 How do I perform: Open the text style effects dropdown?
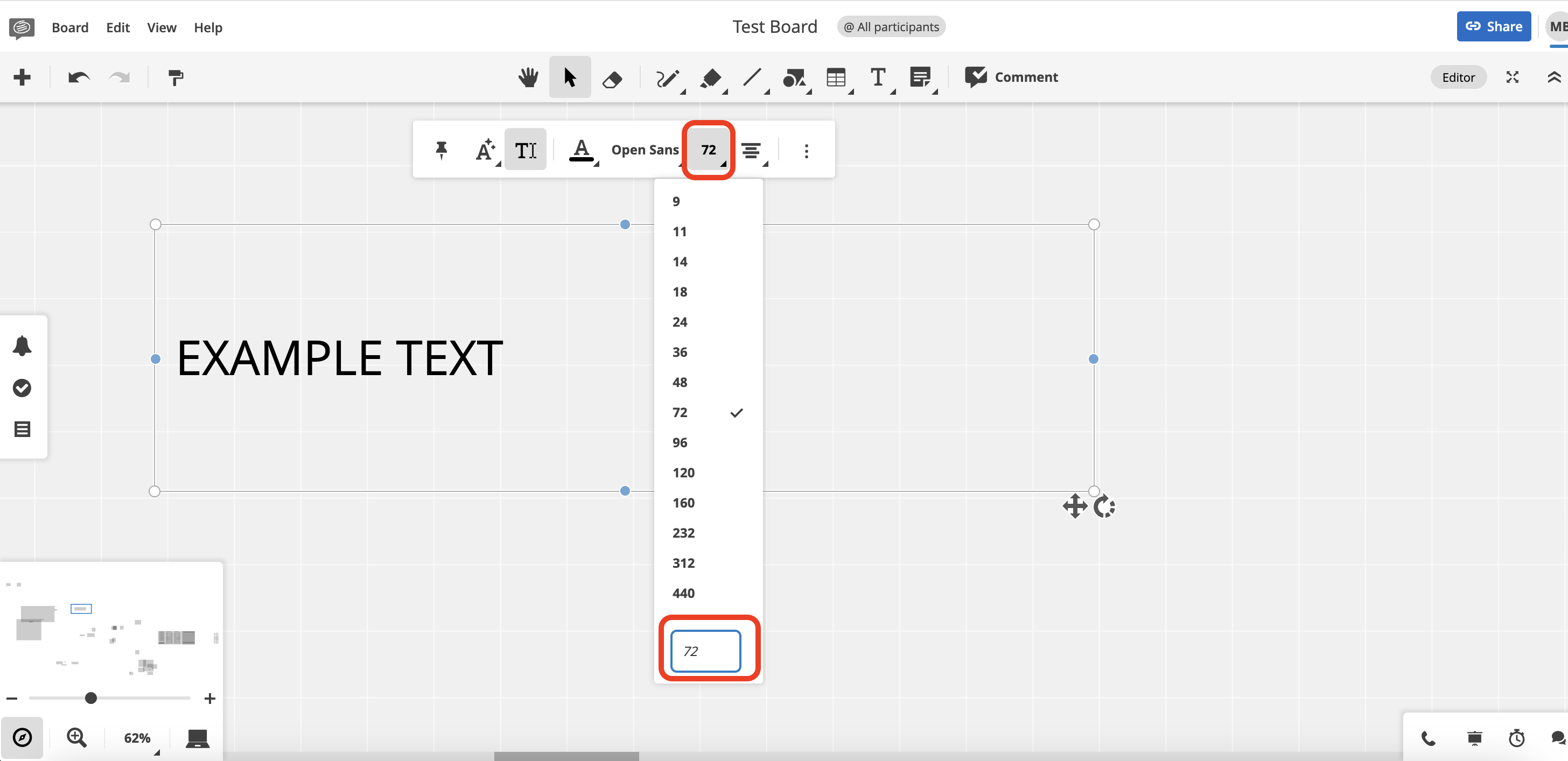(x=486, y=150)
